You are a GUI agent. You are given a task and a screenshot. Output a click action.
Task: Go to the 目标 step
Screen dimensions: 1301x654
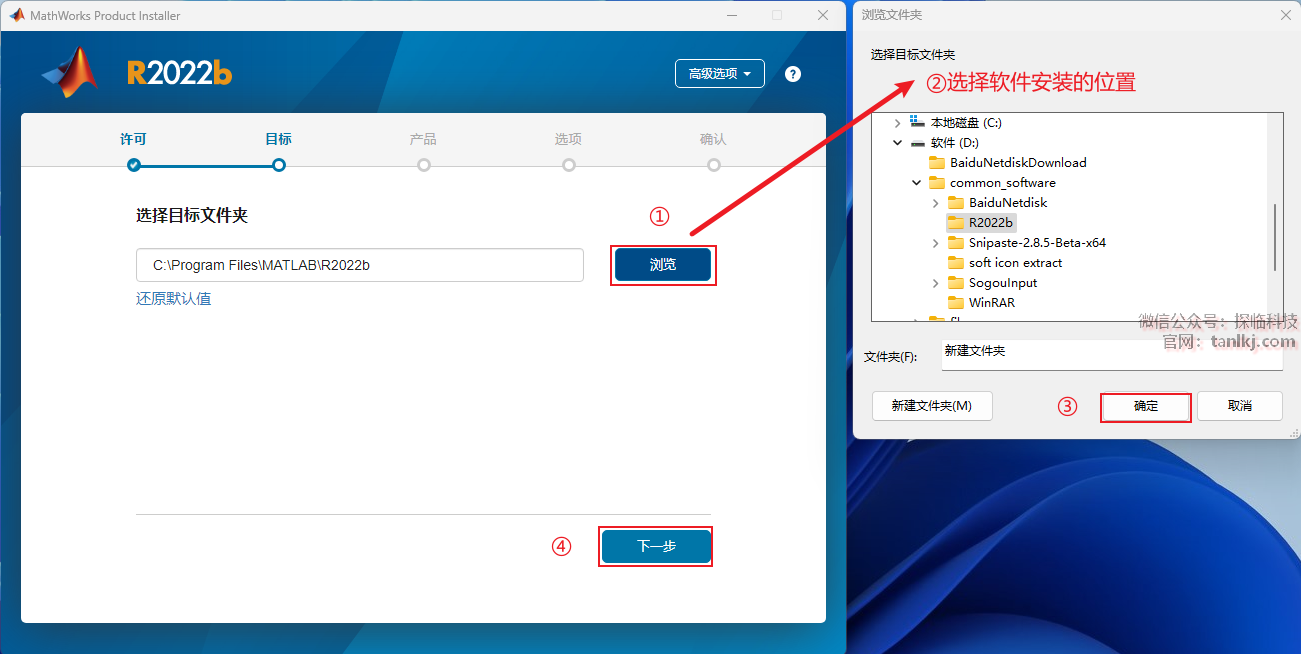(279, 164)
